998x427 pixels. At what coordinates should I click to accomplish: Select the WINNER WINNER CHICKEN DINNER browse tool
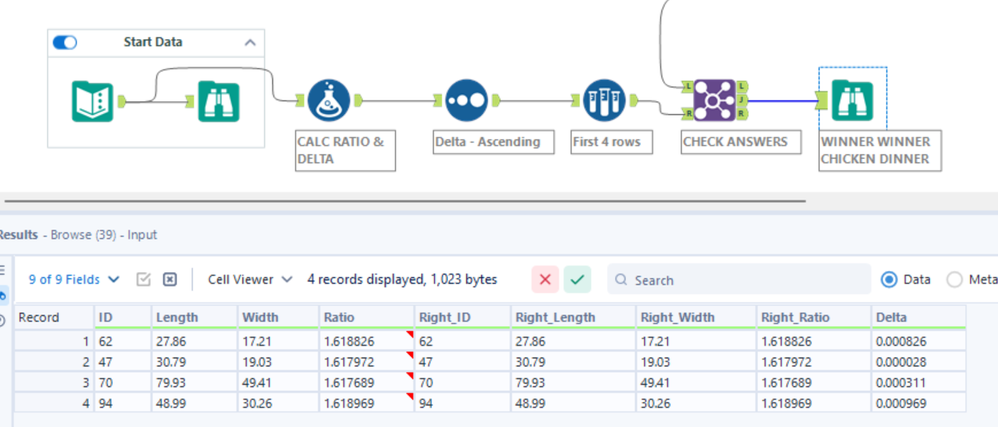click(853, 100)
